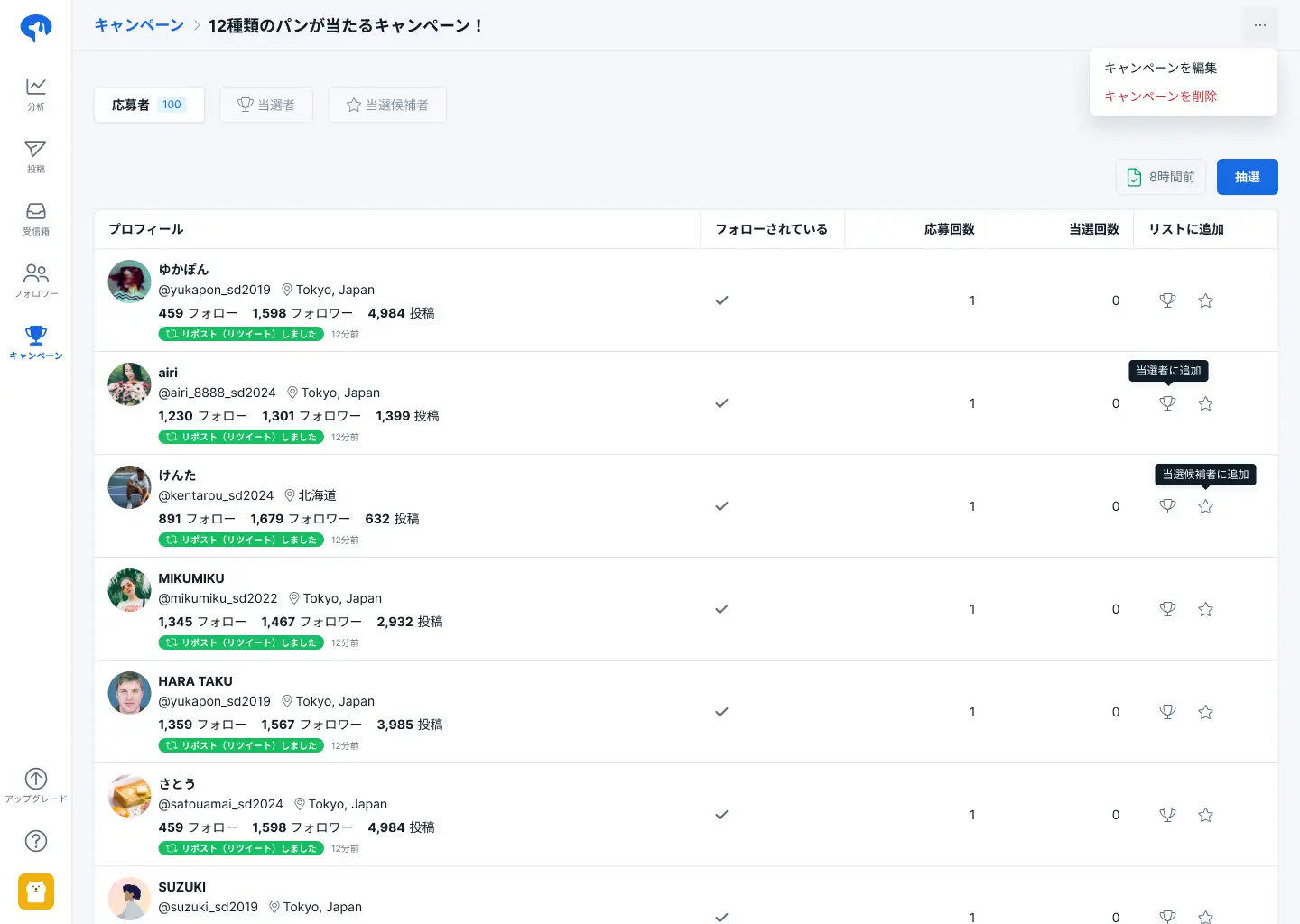Open the help question mark icon
Screen dimensions: 1300x924
[x=36, y=841]
